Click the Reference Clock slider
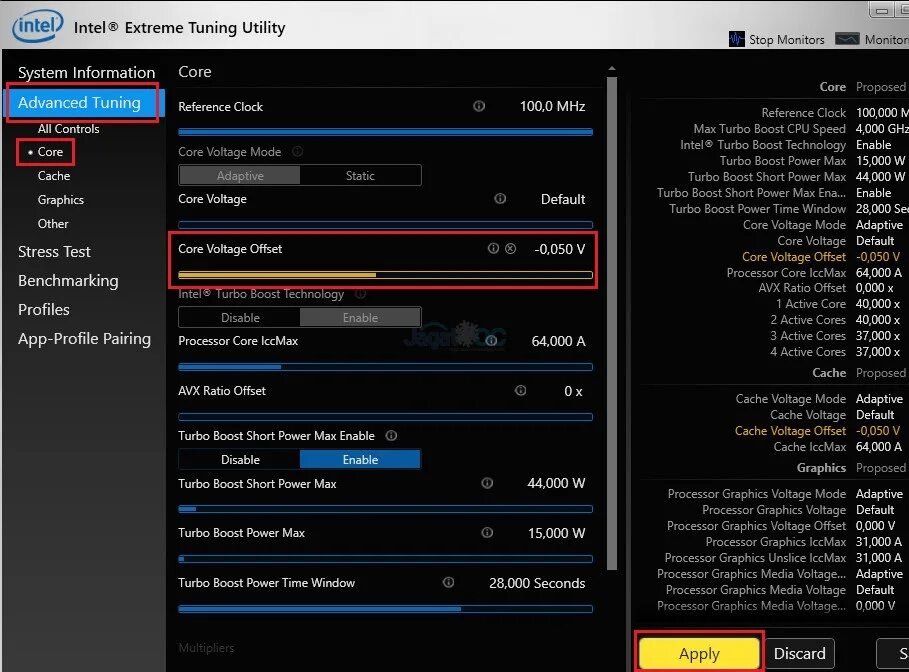 386,132
